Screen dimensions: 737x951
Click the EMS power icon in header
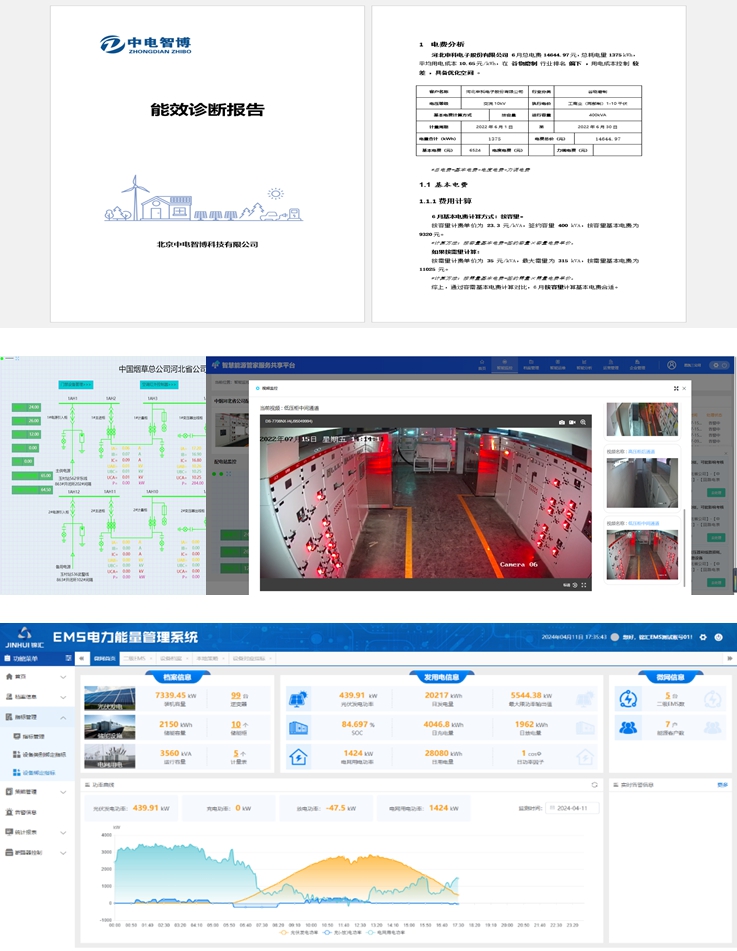tap(719, 637)
